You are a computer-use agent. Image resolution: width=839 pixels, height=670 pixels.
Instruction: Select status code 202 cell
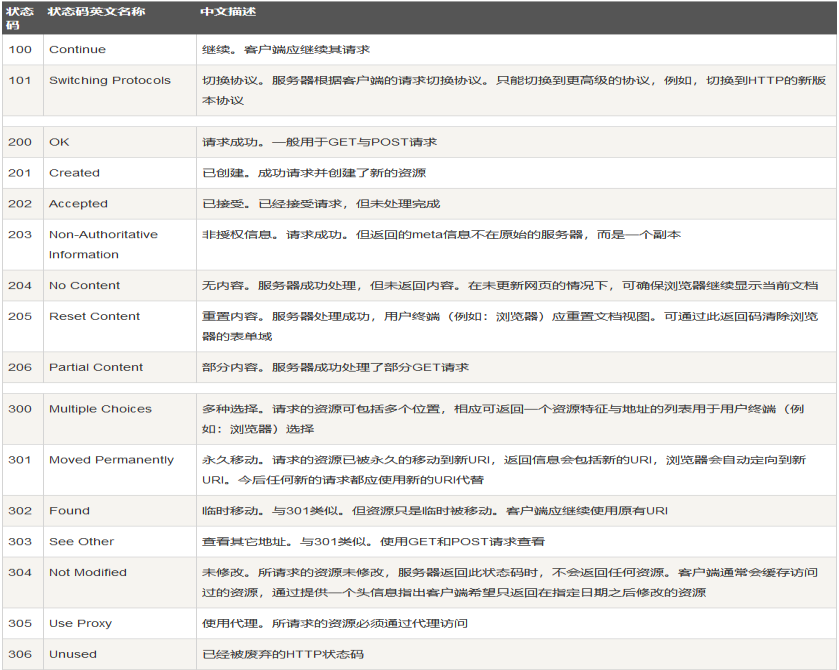(22, 204)
